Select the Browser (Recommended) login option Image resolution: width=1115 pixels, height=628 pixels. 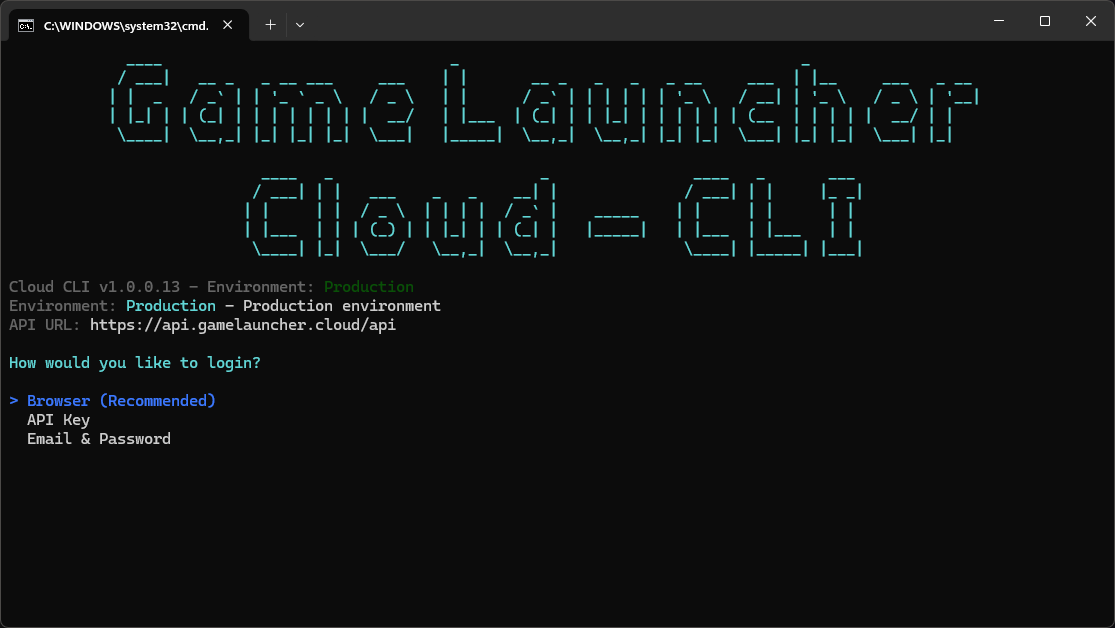tap(121, 401)
